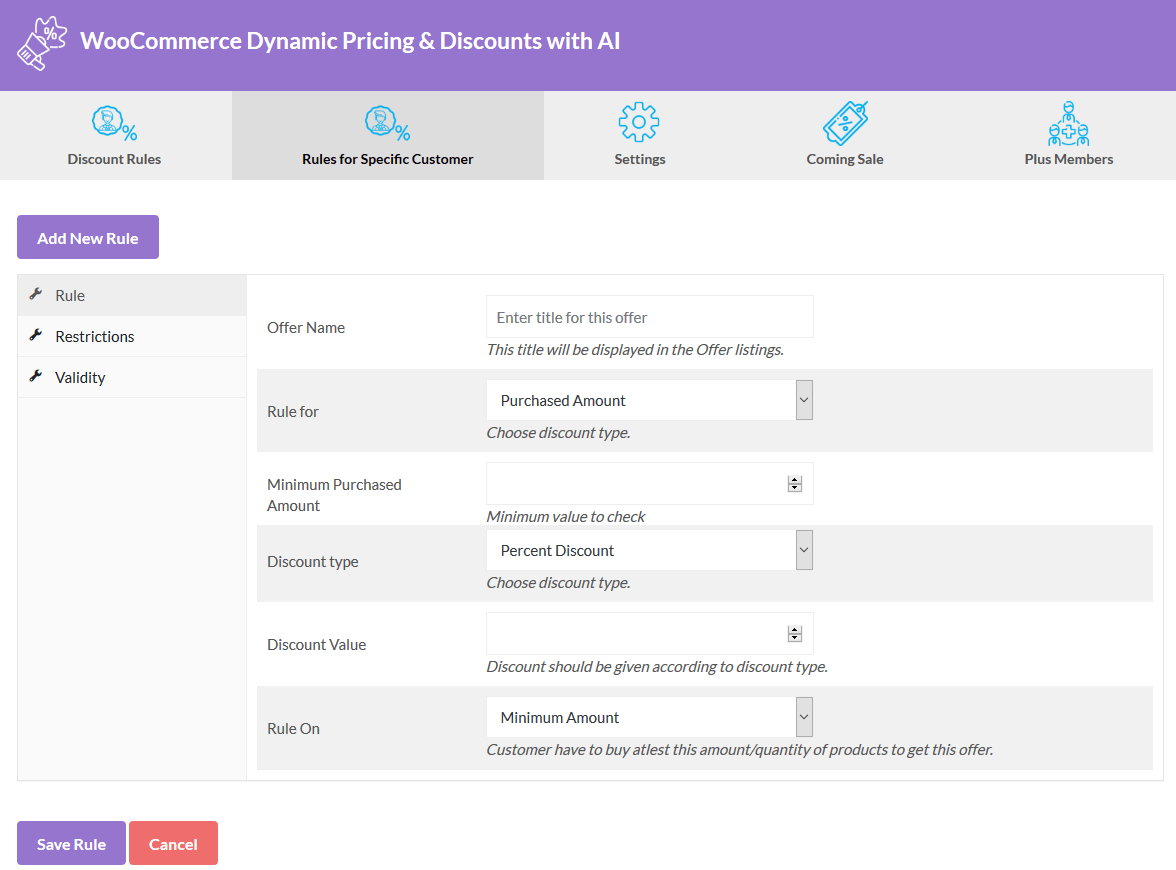Screen dimensions: 1176x870
Task: Save the rule
Action: pos(71,843)
